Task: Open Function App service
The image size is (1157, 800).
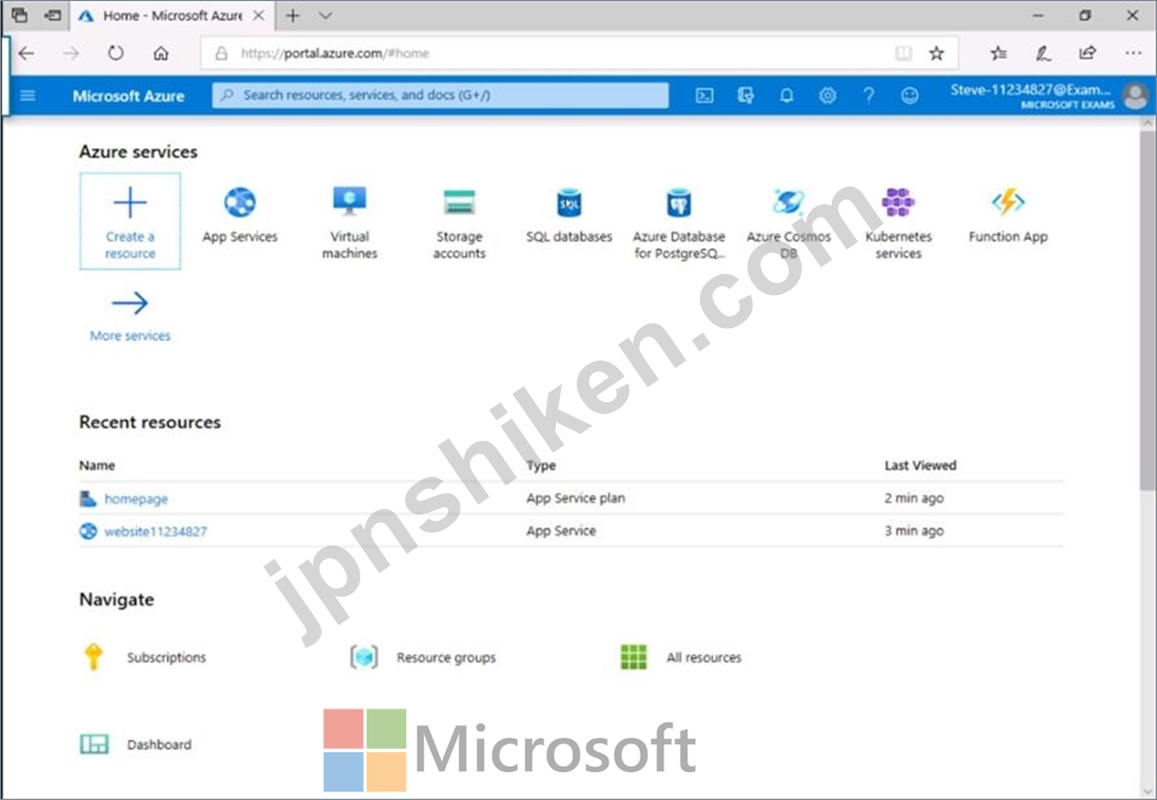Action: [x=1008, y=215]
